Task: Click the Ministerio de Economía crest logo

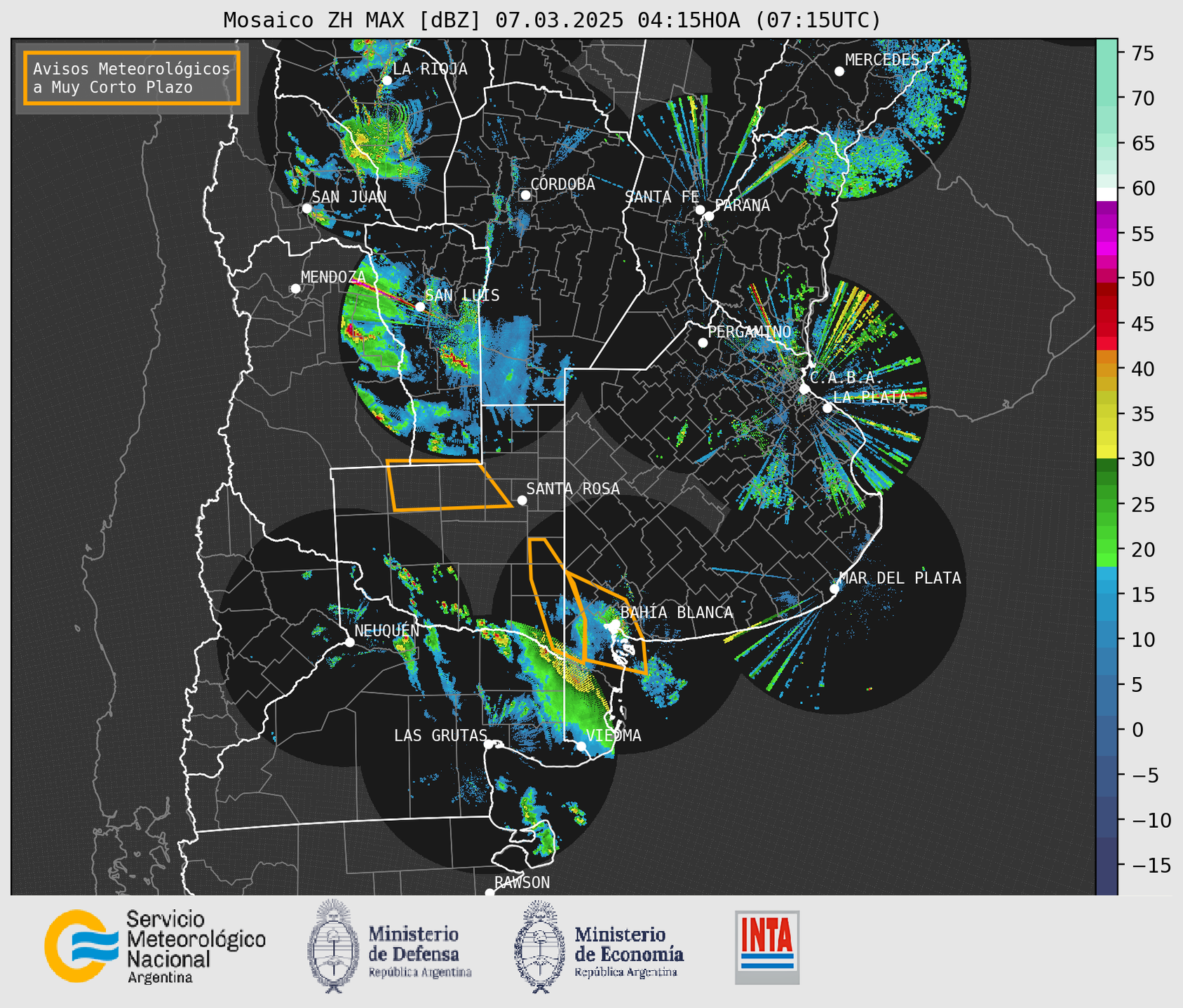Action: [x=540, y=946]
